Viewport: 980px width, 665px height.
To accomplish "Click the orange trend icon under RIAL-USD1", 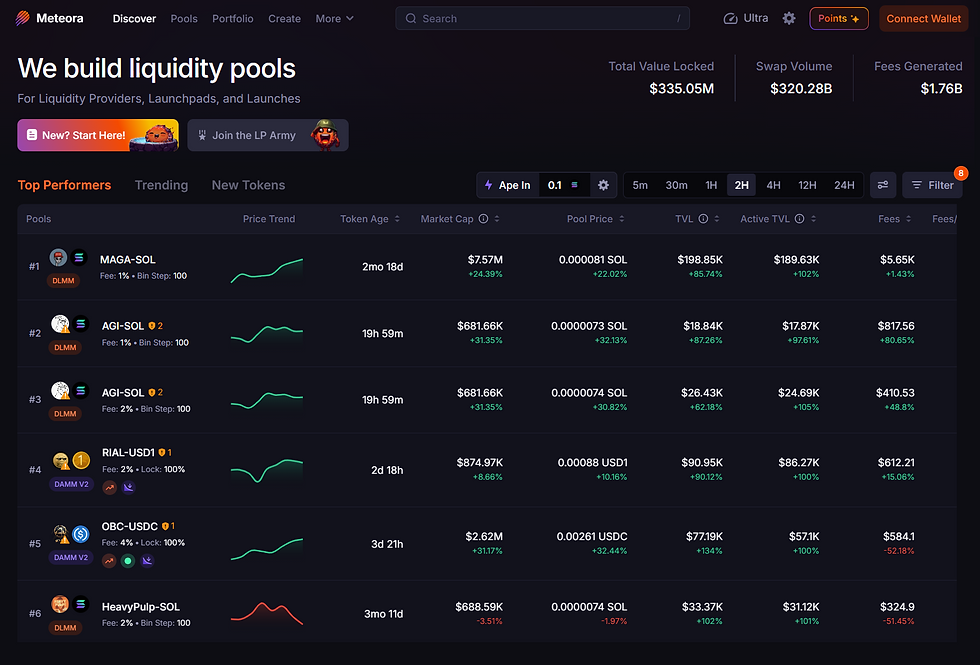I will click(109, 488).
